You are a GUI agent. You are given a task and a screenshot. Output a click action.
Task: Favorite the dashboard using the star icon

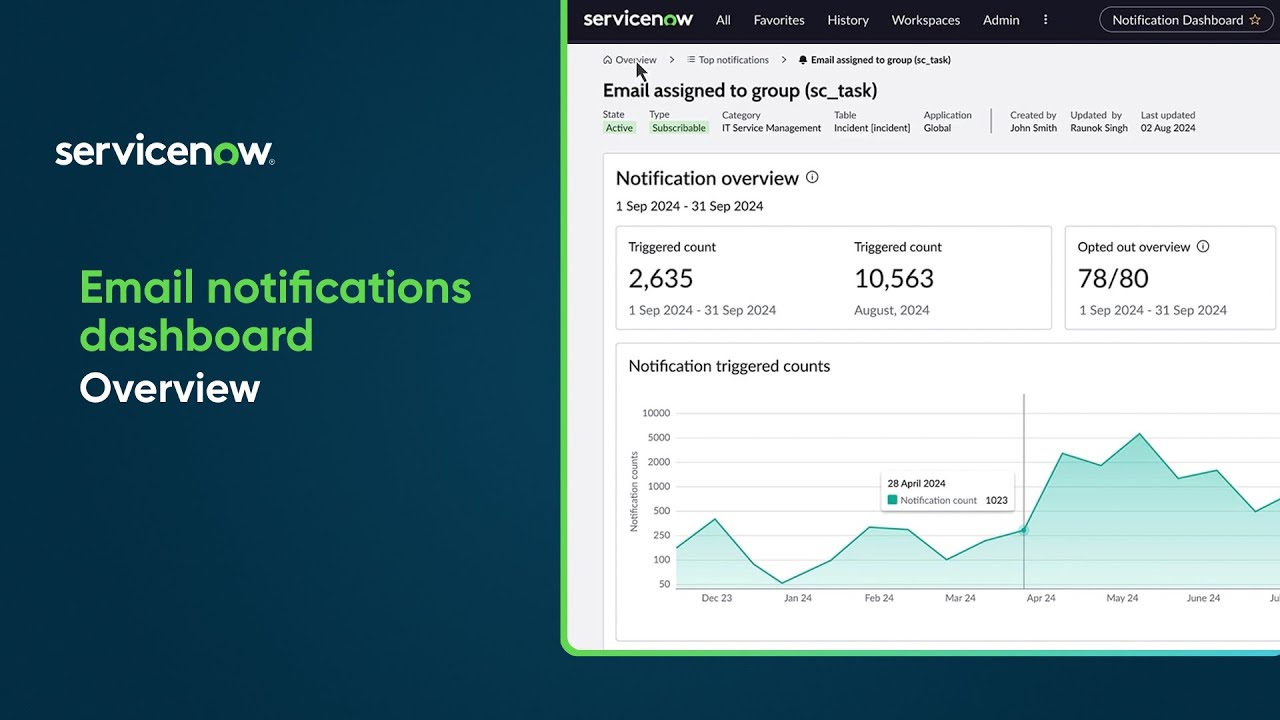point(1257,19)
